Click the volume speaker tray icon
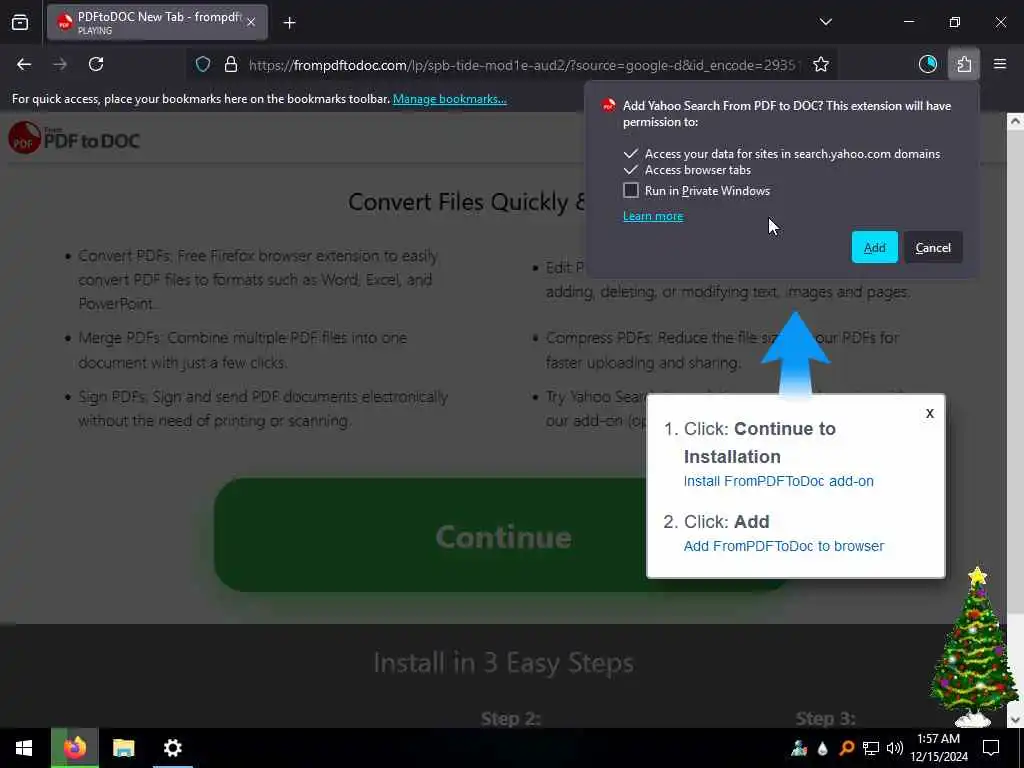This screenshot has height=768, width=1024. click(895, 748)
